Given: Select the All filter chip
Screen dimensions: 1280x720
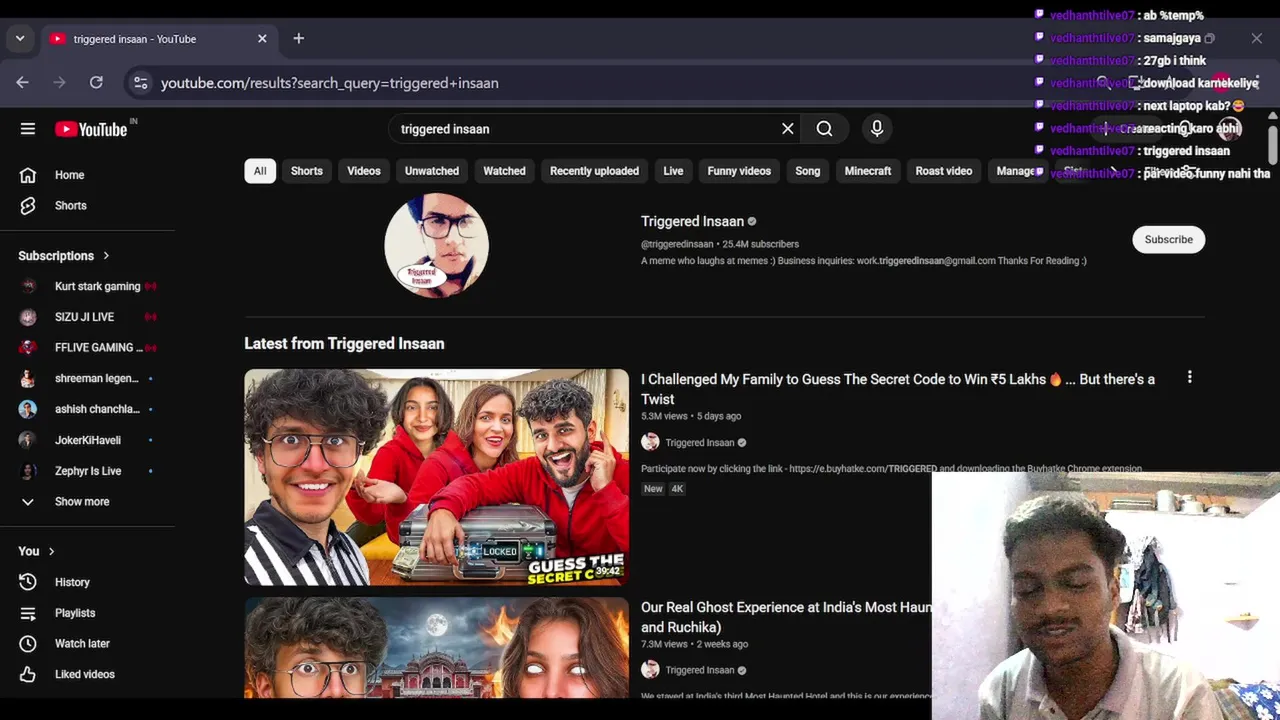Looking at the screenshot, I should 260,171.
